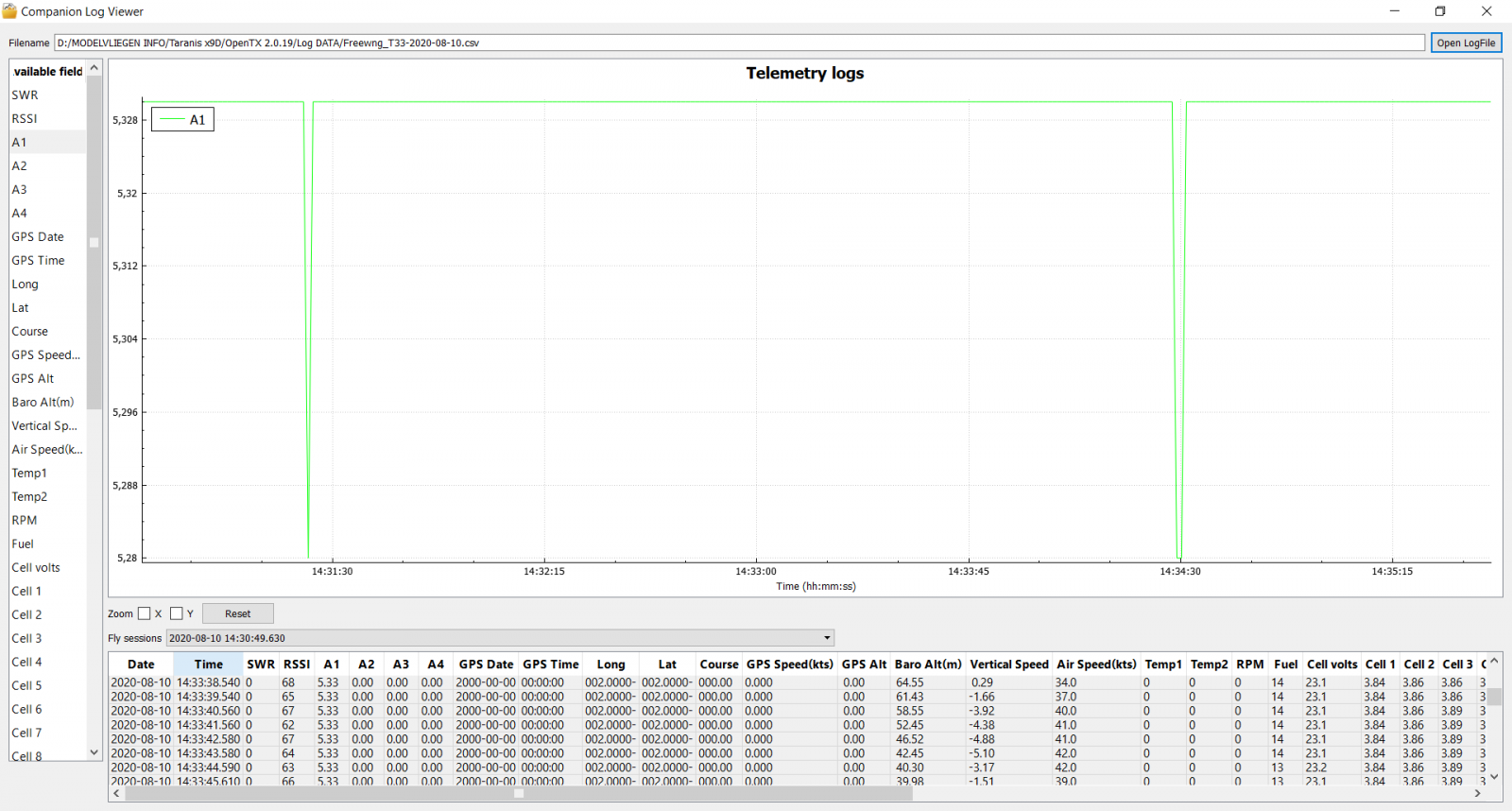This screenshot has width=1512, height=811.
Task: Click the table scroll left arrow
Action: [x=116, y=794]
